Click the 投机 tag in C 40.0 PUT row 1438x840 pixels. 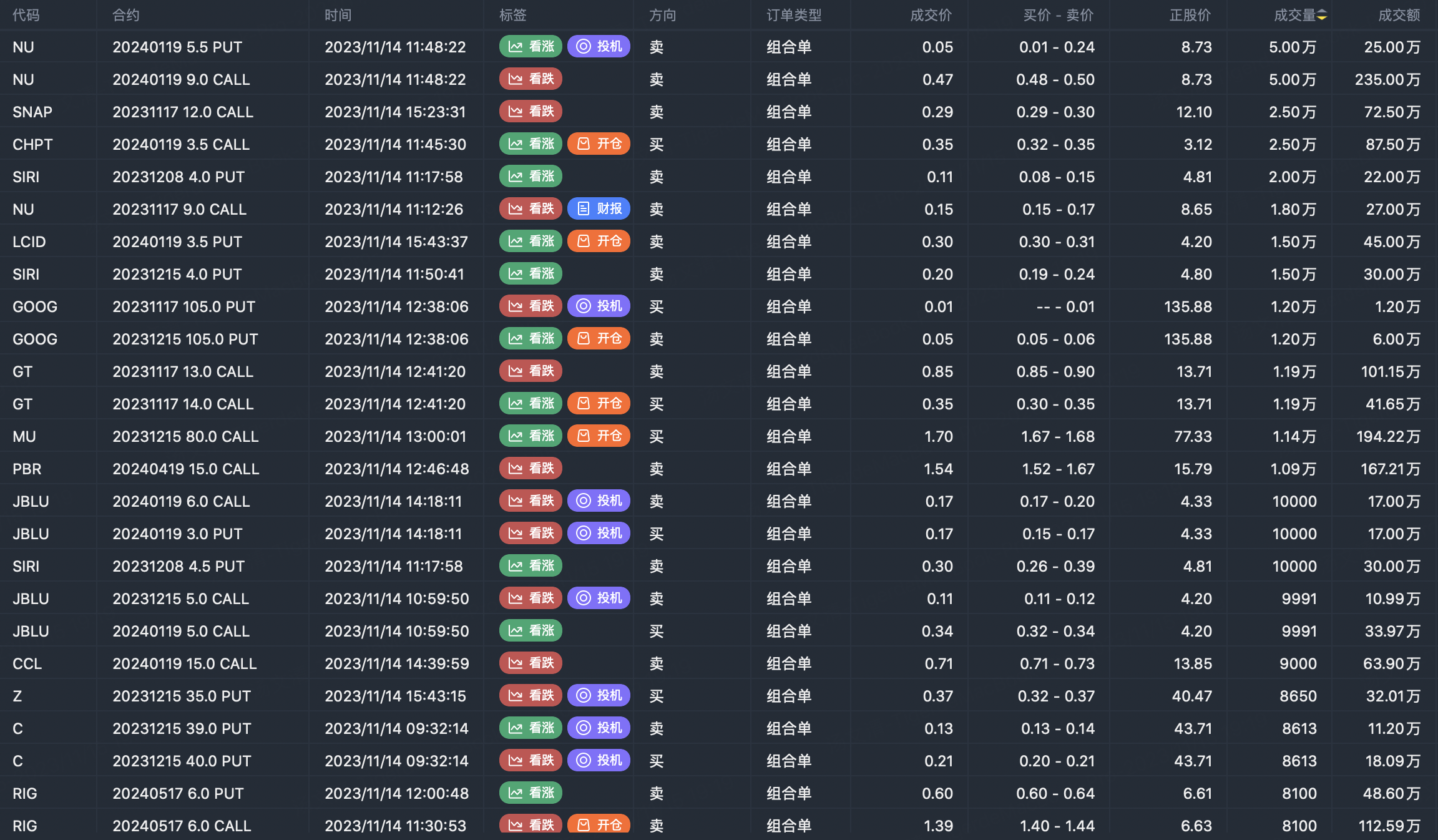pyautogui.click(x=599, y=761)
